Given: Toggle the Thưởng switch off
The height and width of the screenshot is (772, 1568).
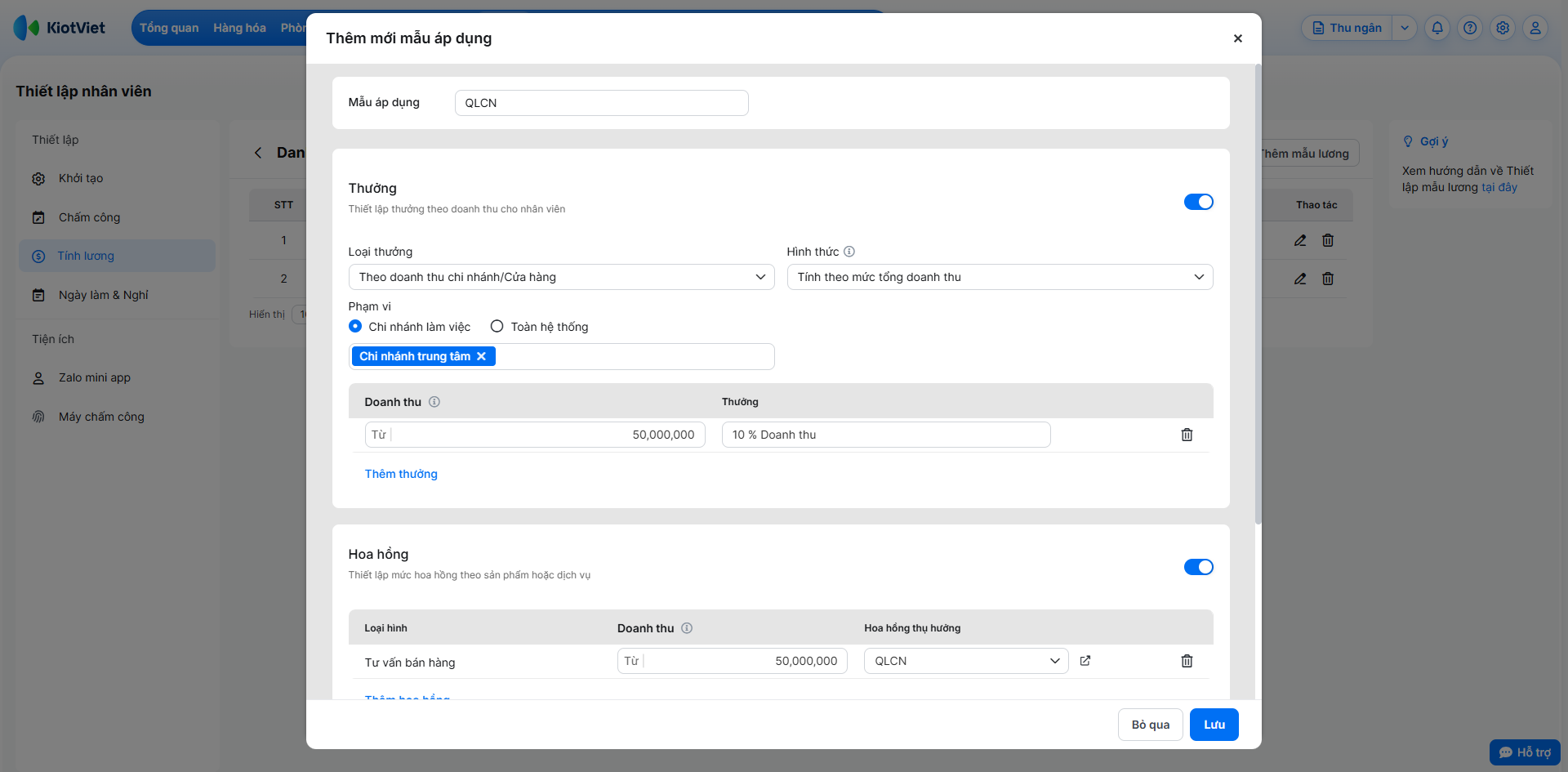Looking at the screenshot, I should click(1199, 202).
